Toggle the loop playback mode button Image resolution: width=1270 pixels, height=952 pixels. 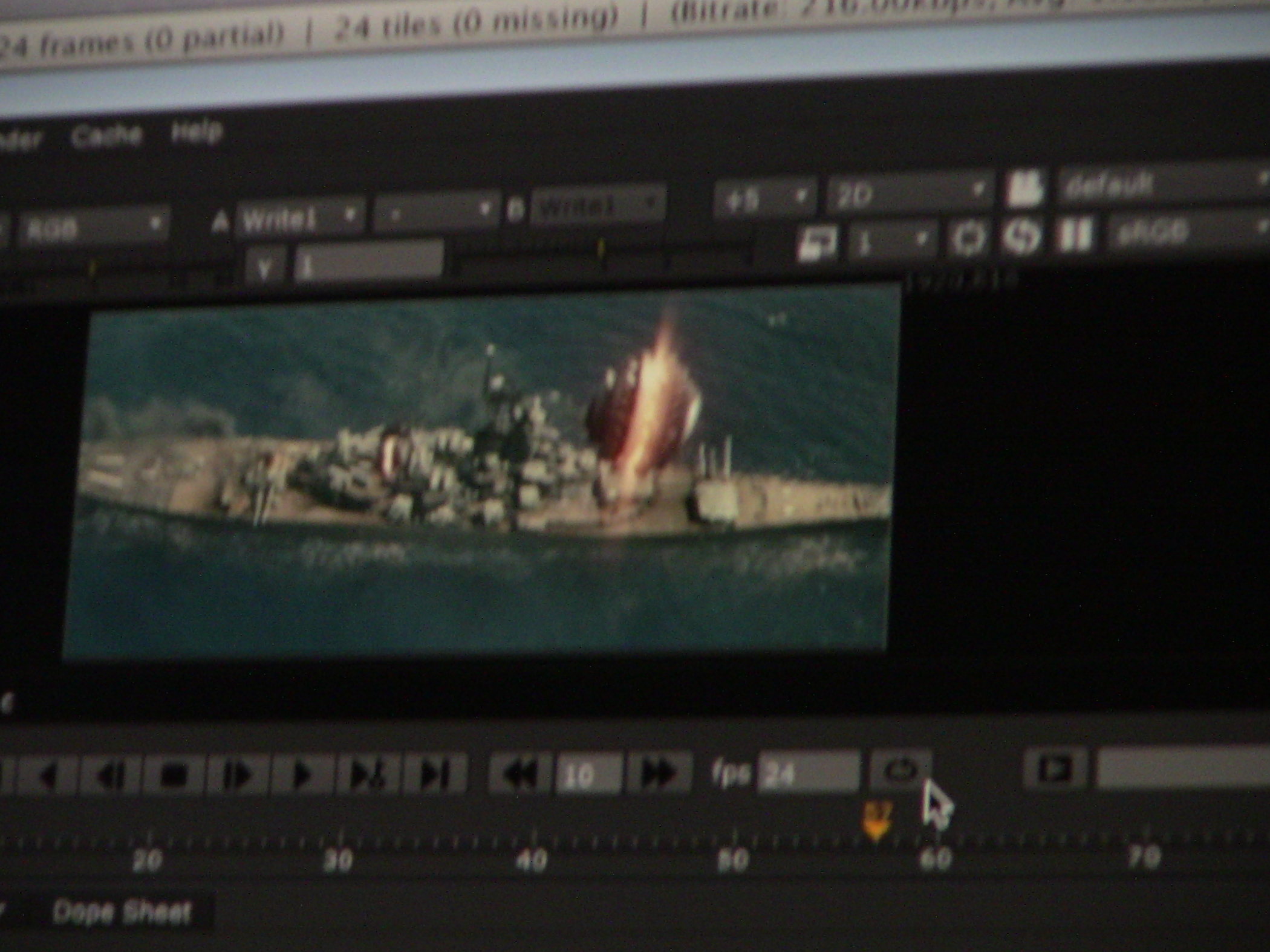click(x=901, y=769)
